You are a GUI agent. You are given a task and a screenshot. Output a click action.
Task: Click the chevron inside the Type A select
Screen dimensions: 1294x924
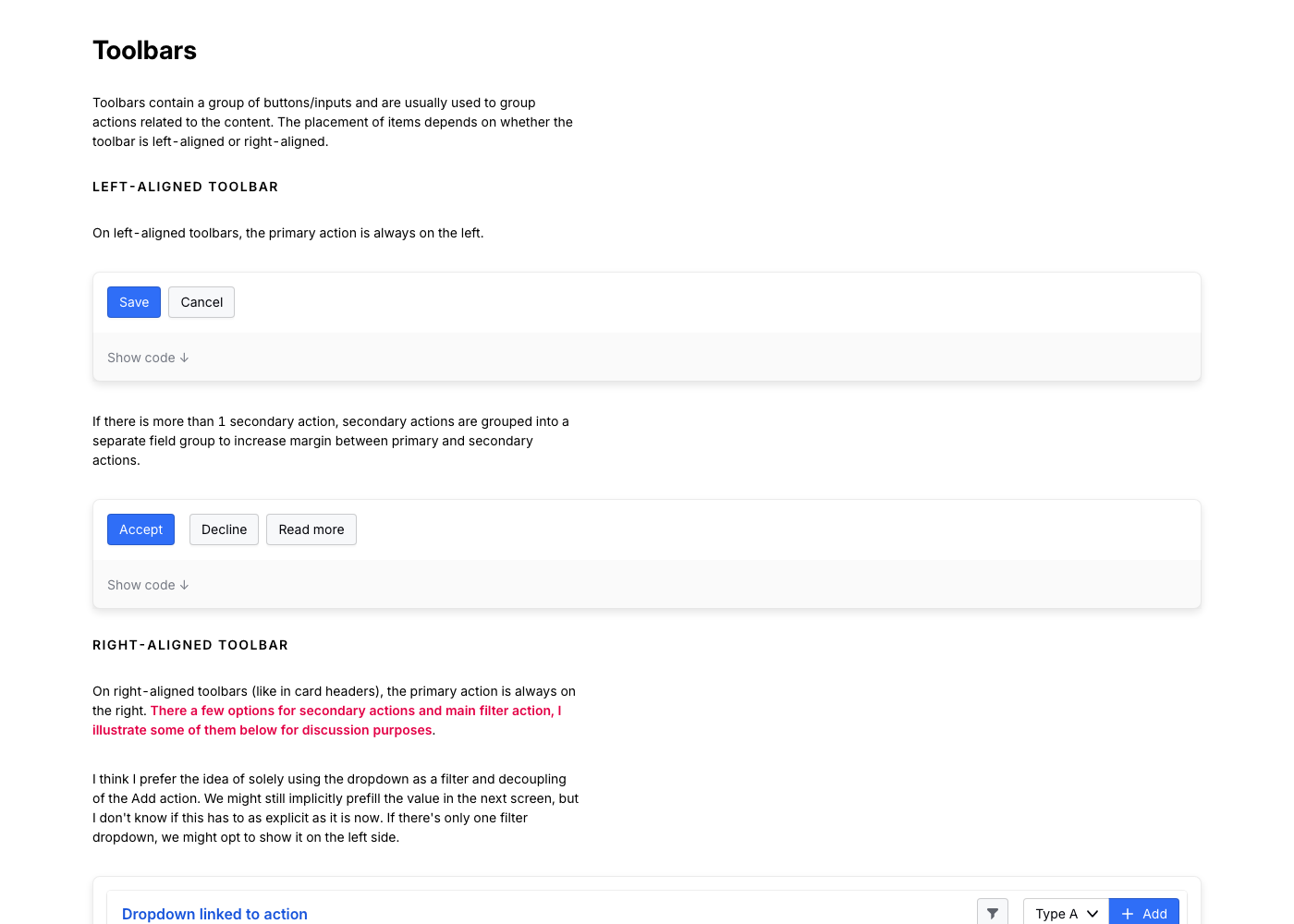(1093, 914)
